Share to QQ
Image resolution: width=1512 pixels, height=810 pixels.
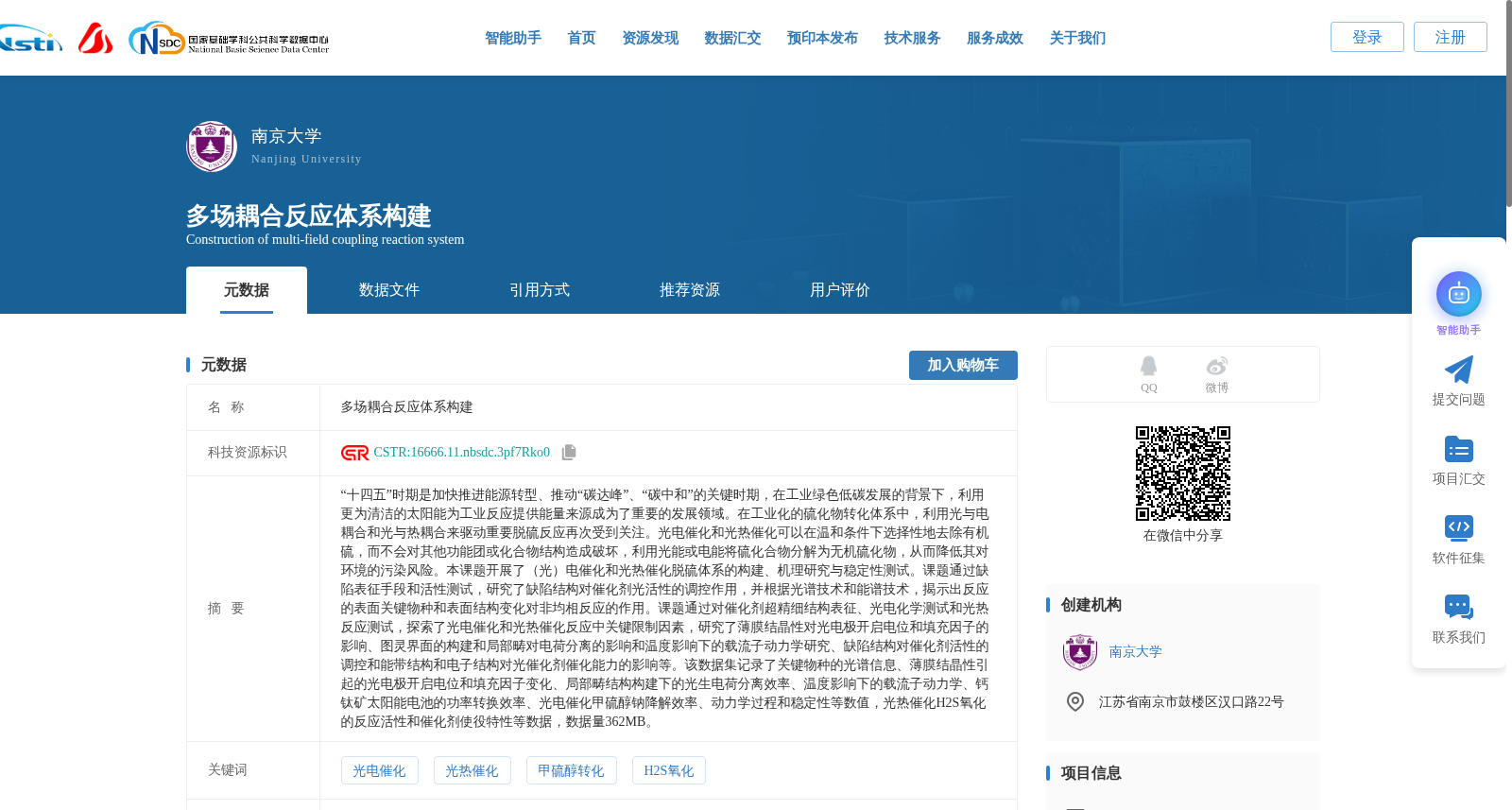(1148, 374)
